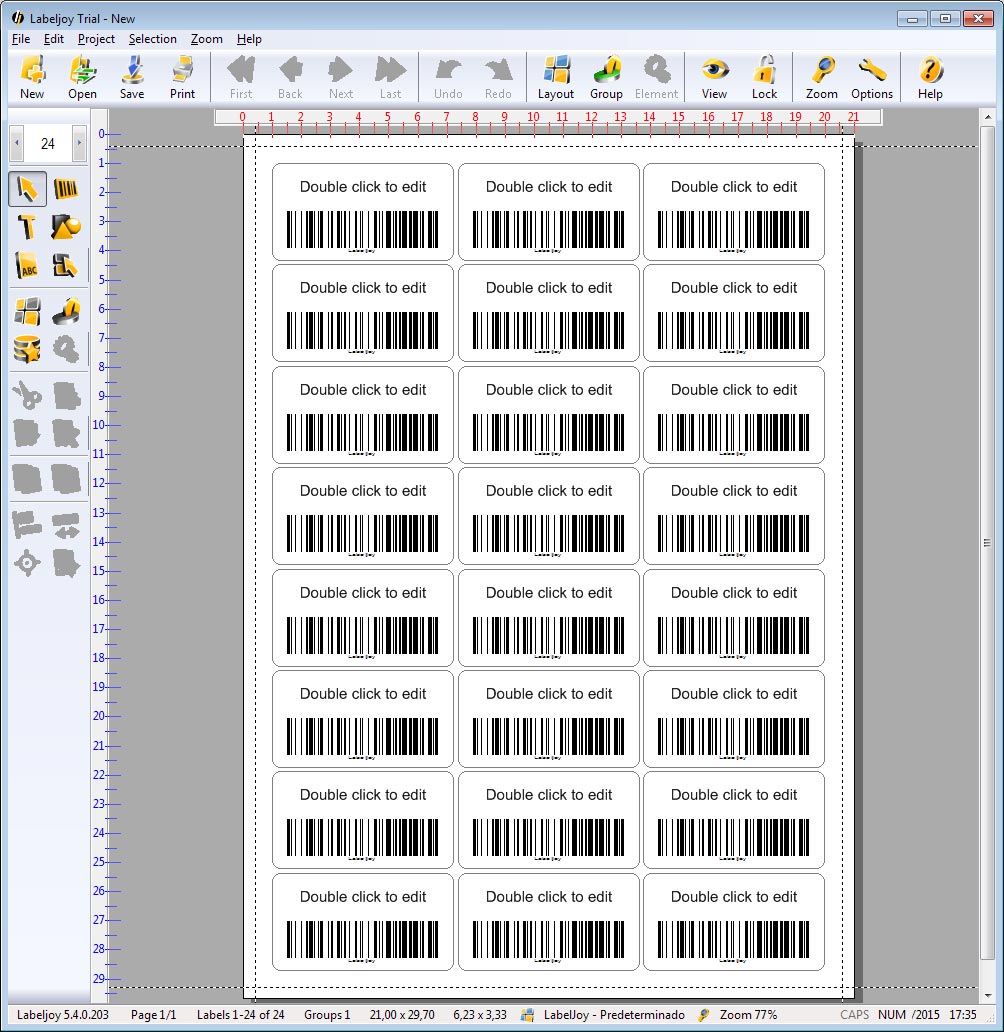Viewport: 1004px width, 1032px height.
Task: Open the Project menu
Action: click(96, 39)
